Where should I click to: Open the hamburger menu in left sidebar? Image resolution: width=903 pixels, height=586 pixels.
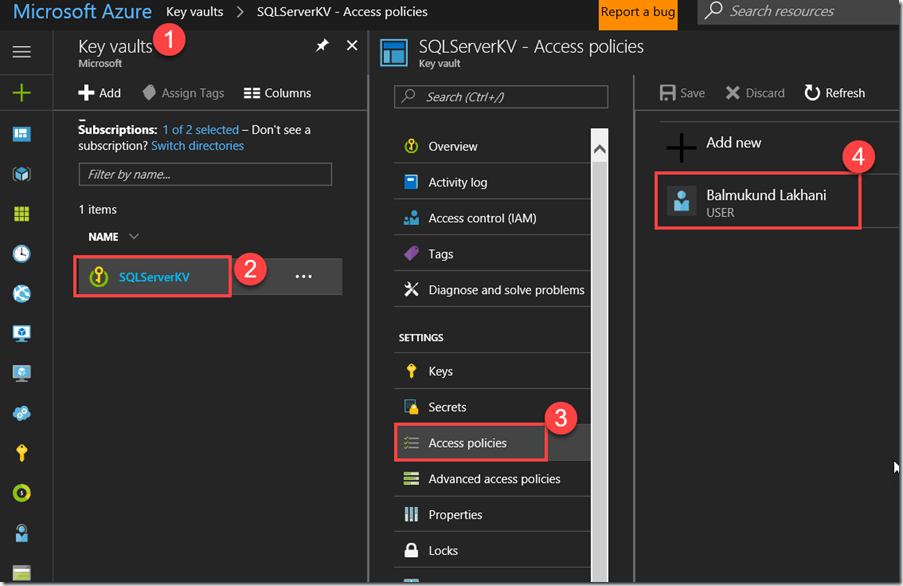(x=21, y=52)
